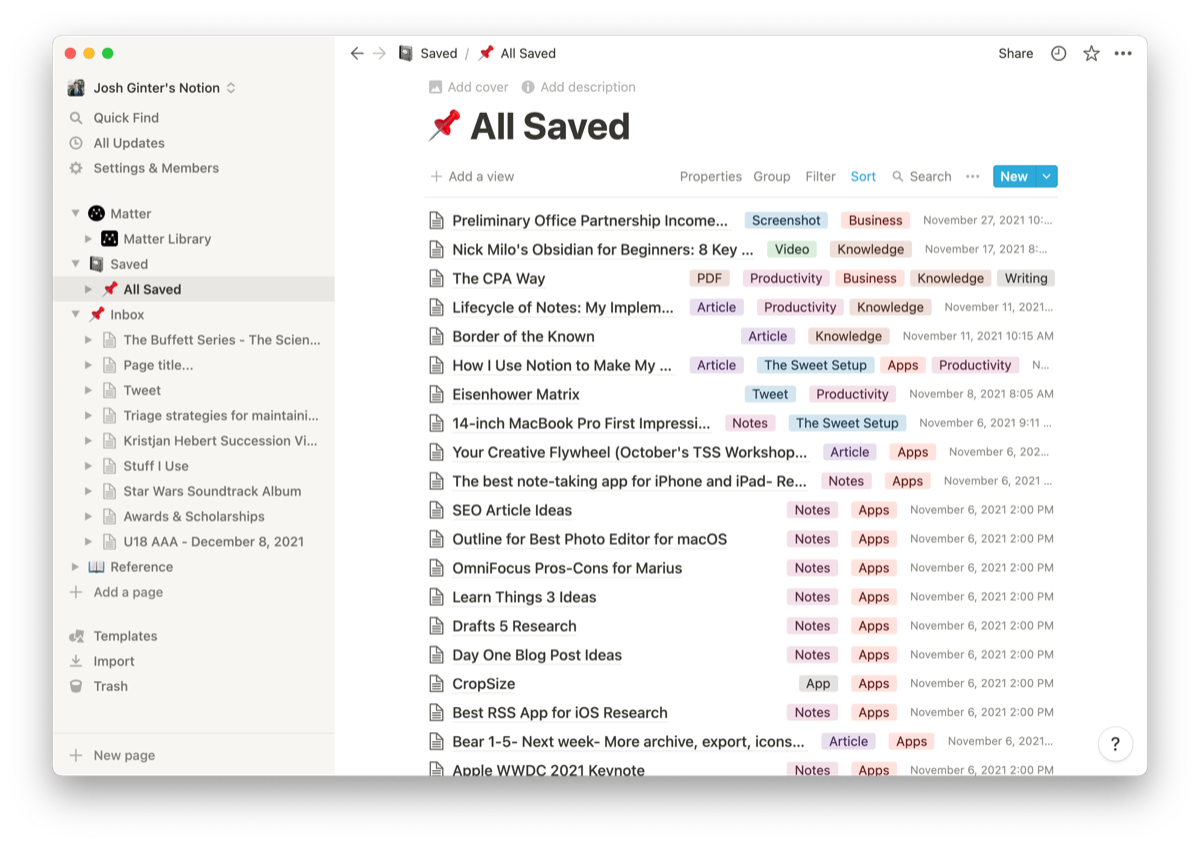Click the search magnifier in database toolbar
This screenshot has height=845, width=1200.
pos(898,177)
